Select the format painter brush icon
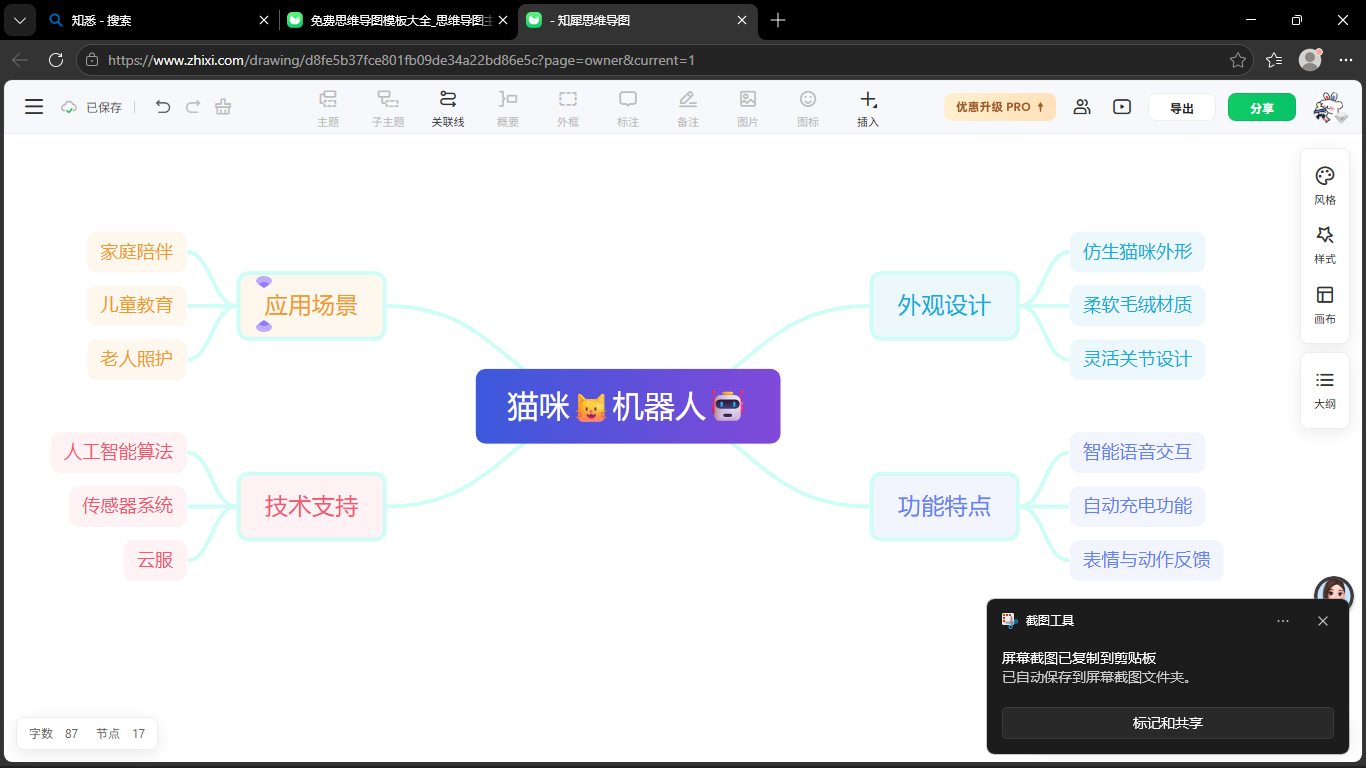Image resolution: width=1366 pixels, height=768 pixels. 223,107
